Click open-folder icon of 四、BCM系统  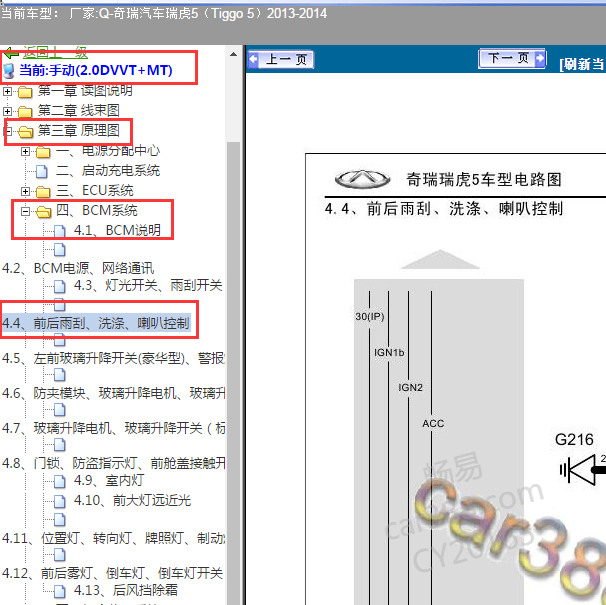tap(44, 211)
